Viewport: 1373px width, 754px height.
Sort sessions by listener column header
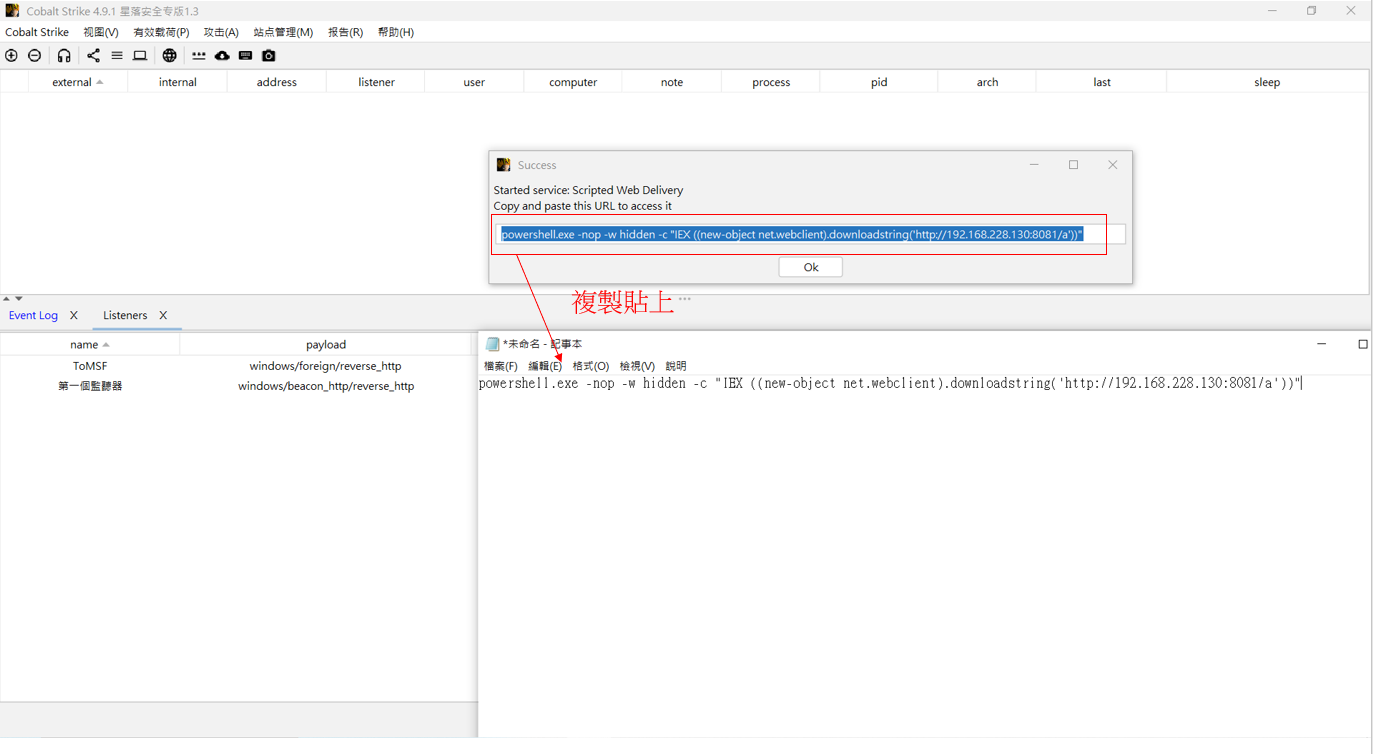(x=376, y=82)
